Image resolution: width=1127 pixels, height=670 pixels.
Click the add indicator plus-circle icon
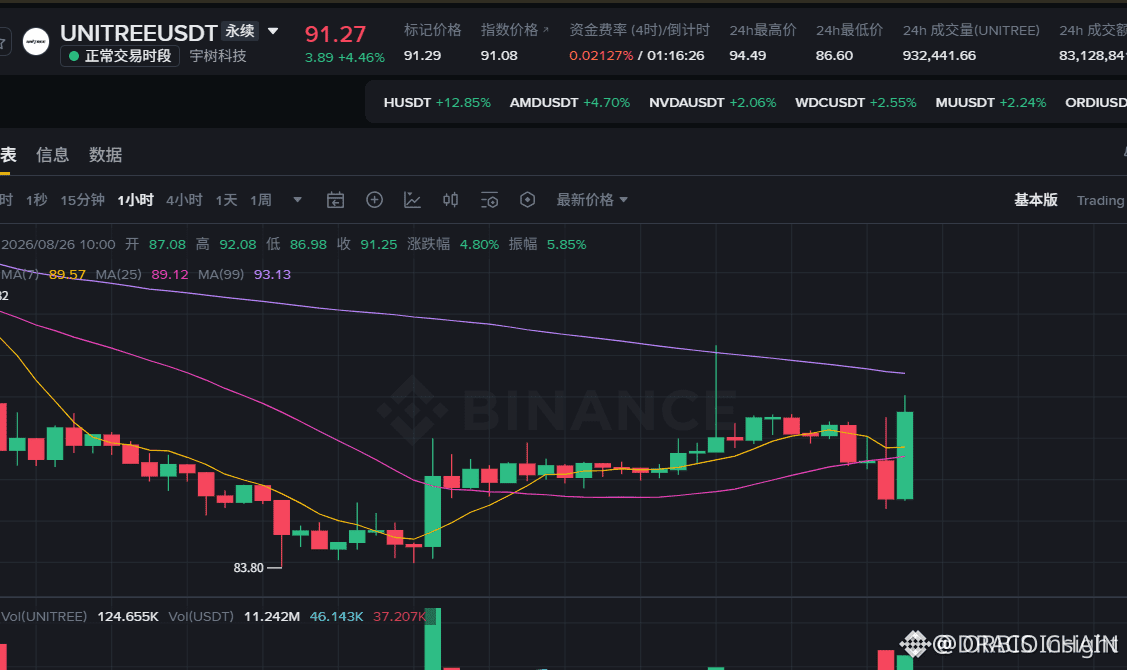(374, 200)
